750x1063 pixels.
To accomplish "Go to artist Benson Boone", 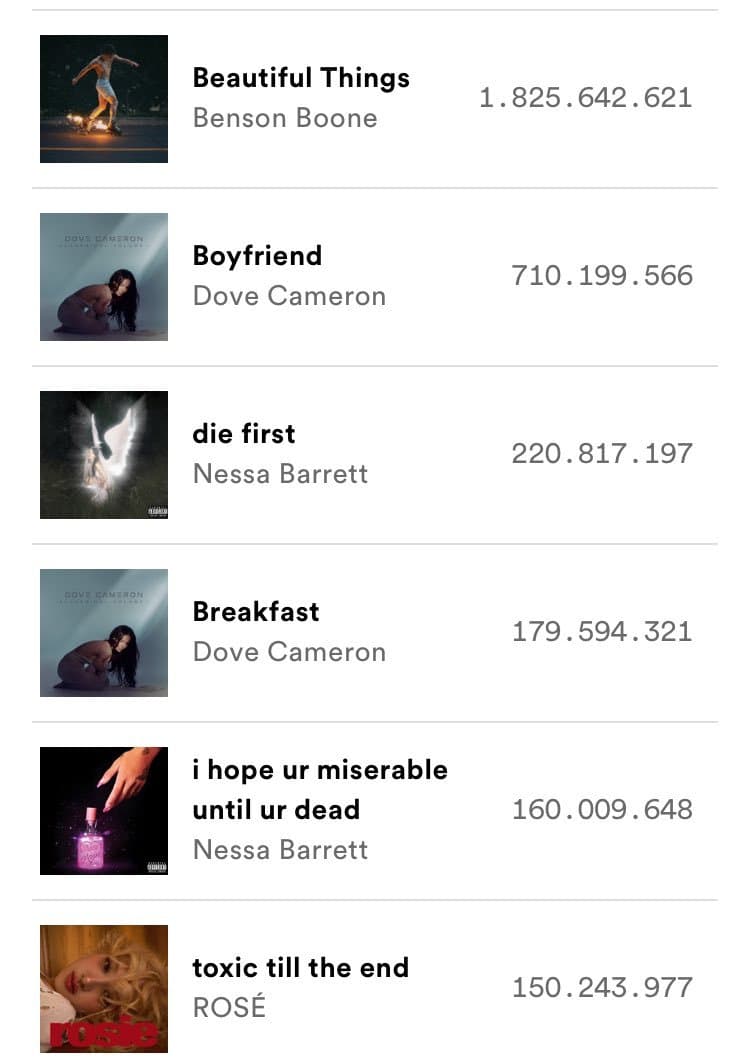I will tap(285, 119).
